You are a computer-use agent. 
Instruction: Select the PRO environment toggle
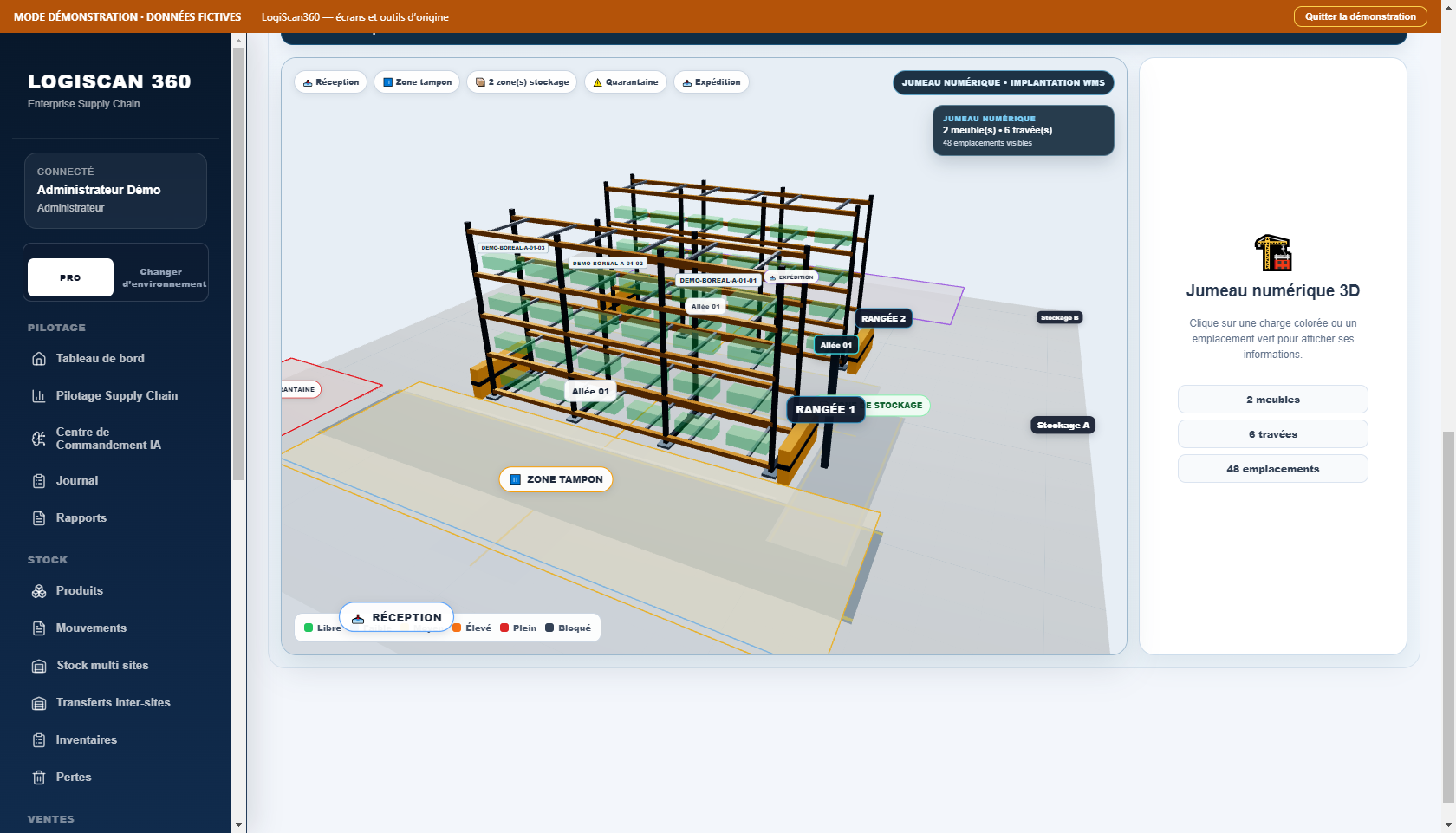(70, 277)
